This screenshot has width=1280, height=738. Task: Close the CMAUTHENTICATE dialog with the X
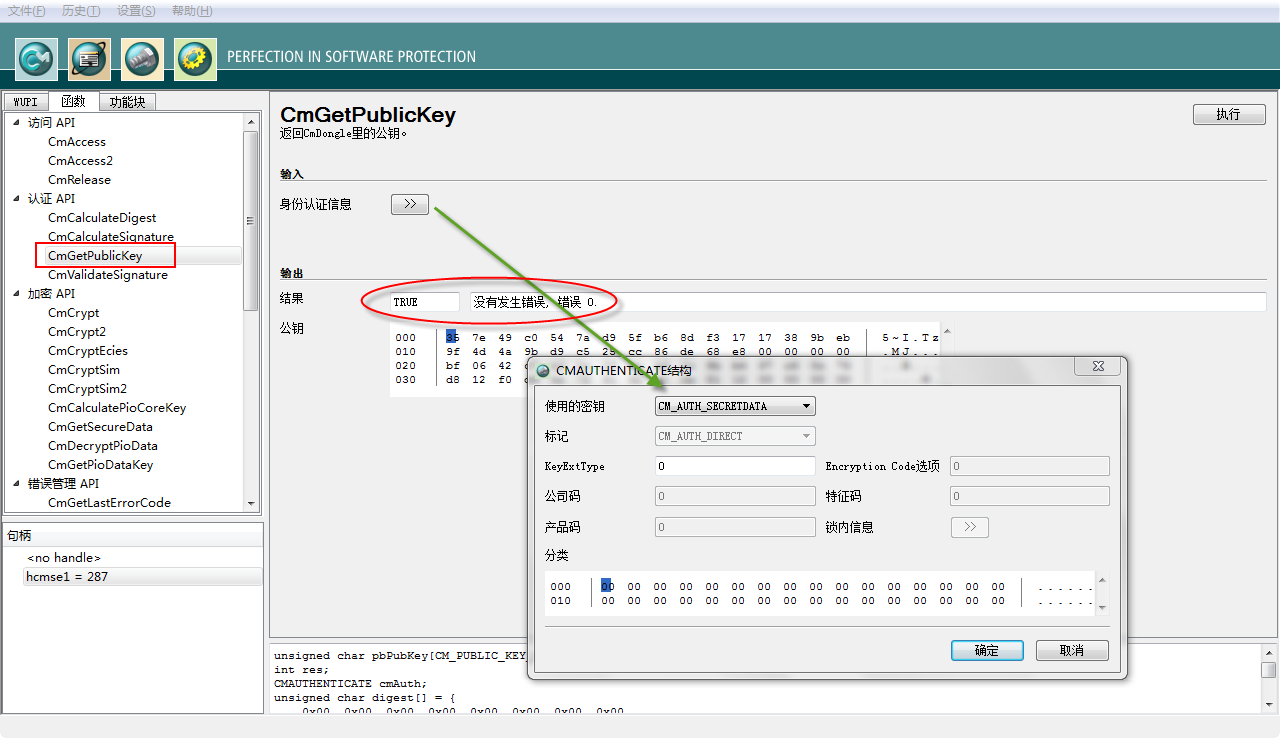tap(1097, 368)
